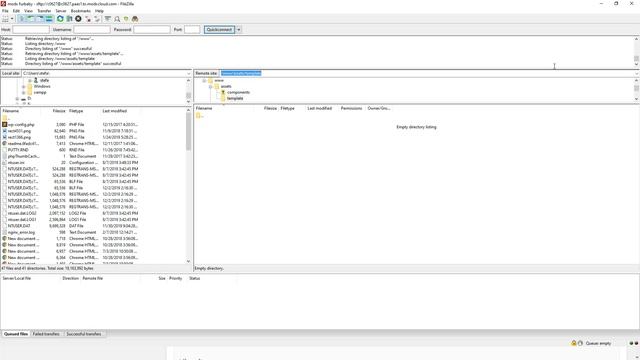Click the Quickconnect button
The image size is (640, 360).
[219, 29]
